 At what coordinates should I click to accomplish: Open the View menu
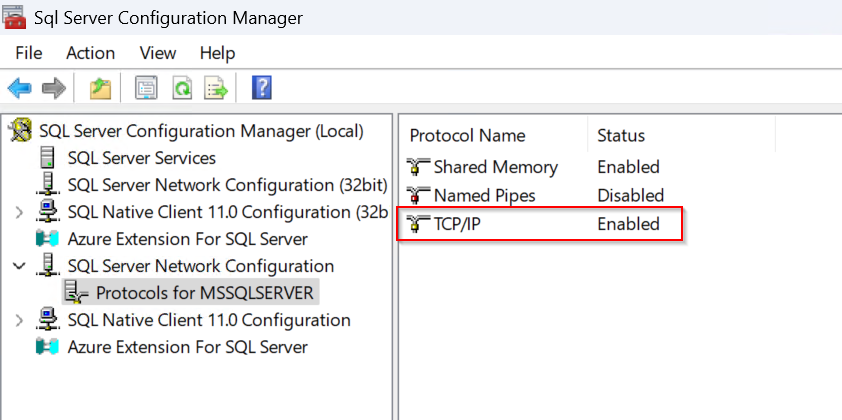point(158,53)
